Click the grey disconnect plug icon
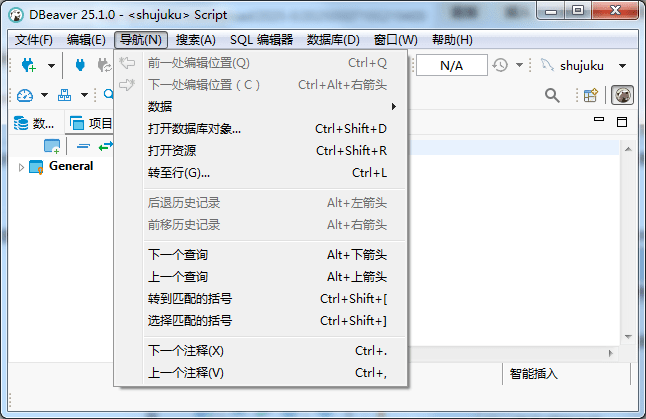This screenshot has width=646, height=419. (104, 65)
